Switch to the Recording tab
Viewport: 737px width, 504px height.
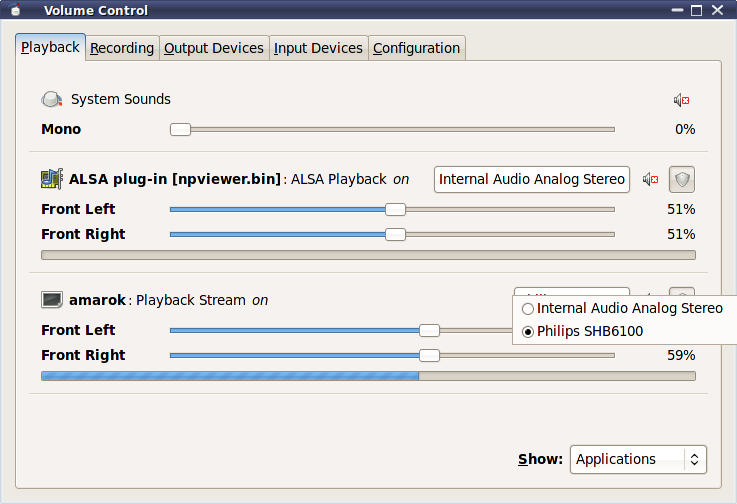pos(122,48)
